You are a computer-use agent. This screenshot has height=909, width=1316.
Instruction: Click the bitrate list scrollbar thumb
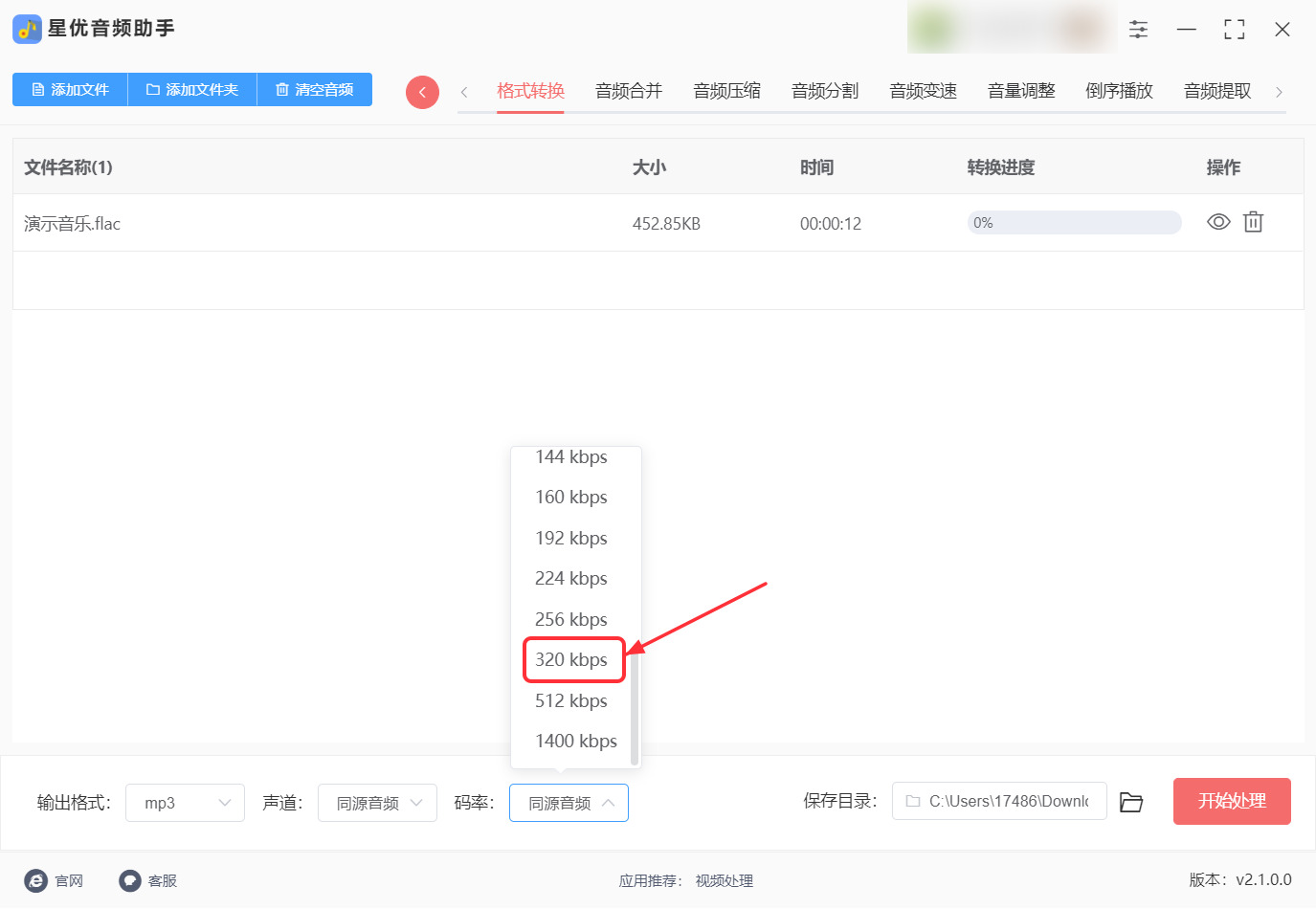tap(635, 709)
